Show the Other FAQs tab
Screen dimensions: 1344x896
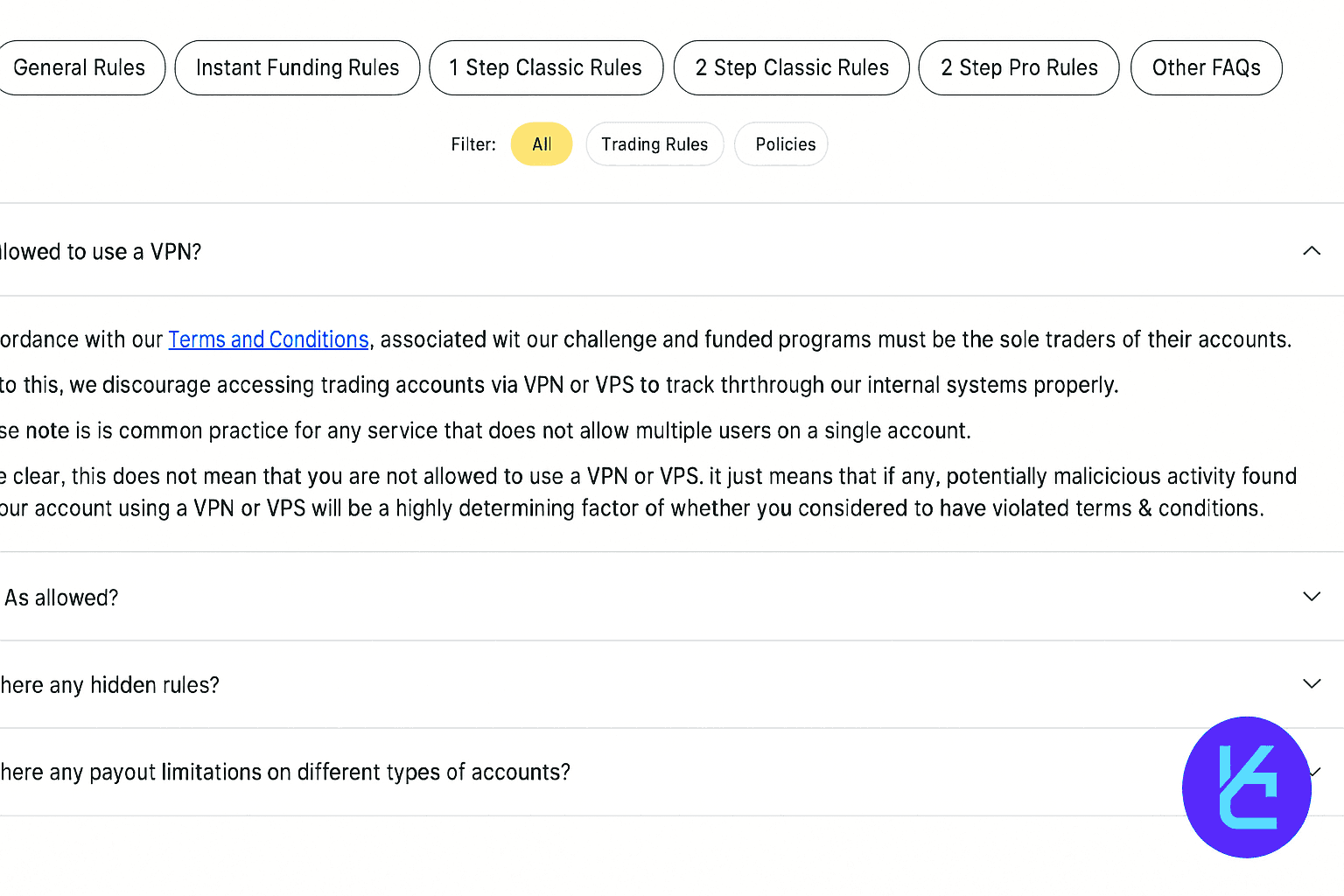pyautogui.click(x=1206, y=67)
